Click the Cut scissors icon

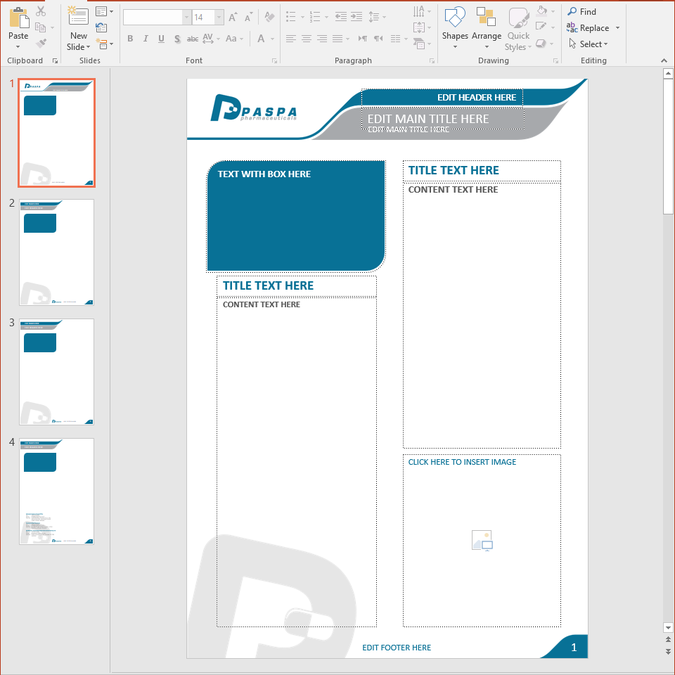40,11
